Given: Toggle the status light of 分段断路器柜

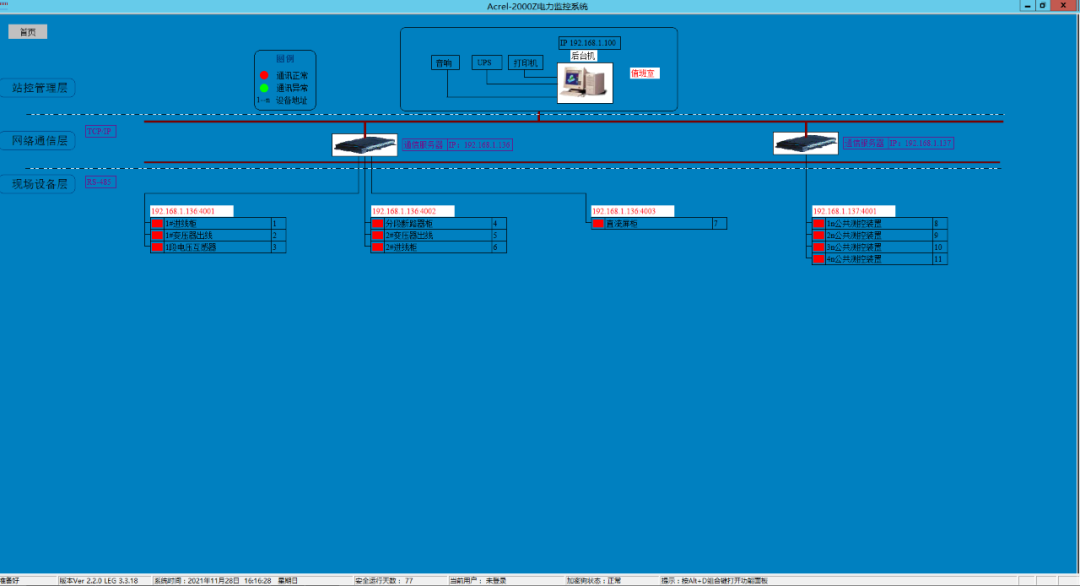Looking at the screenshot, I should [x=376, y=223].
